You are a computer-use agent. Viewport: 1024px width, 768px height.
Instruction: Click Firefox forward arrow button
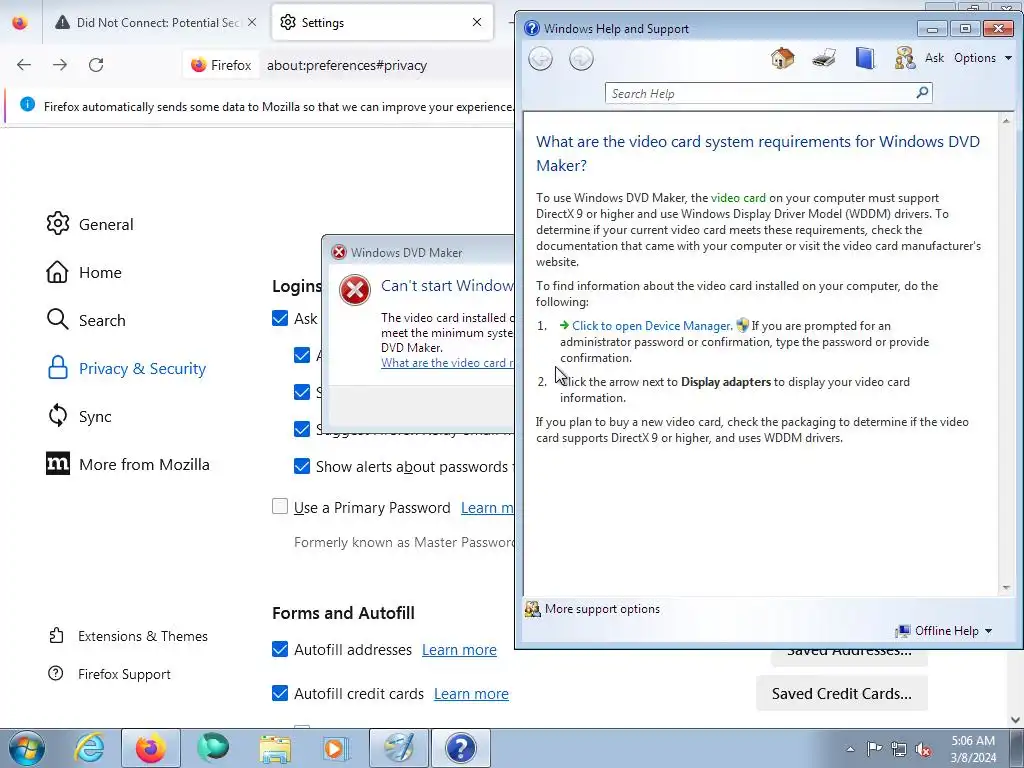point(60,65)
